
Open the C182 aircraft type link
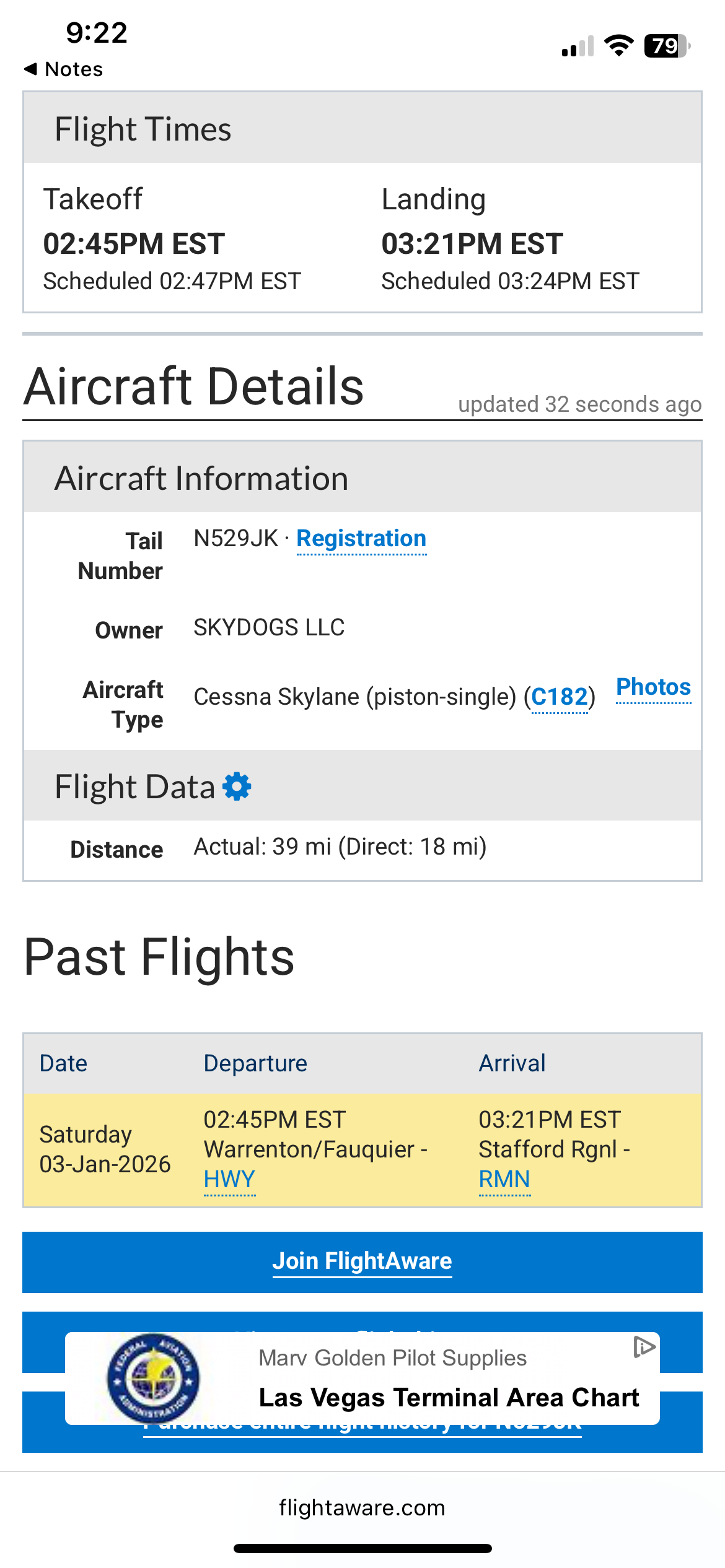(560, 697)
